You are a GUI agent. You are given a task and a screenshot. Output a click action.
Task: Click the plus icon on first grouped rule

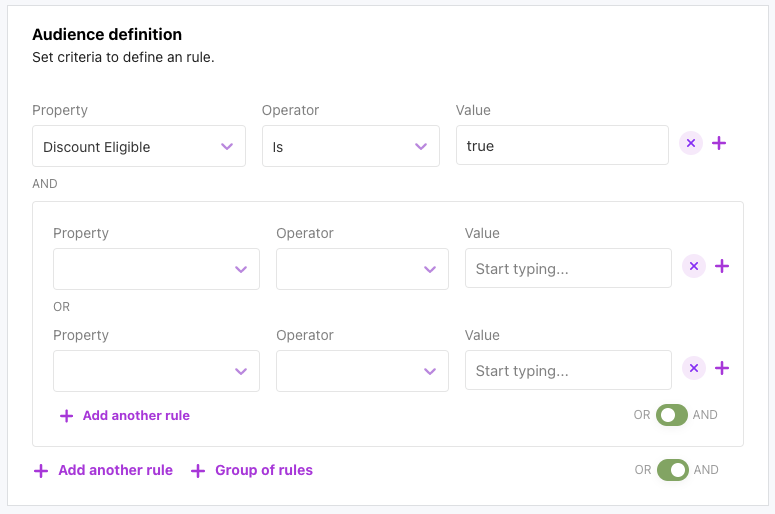[722, 266]
